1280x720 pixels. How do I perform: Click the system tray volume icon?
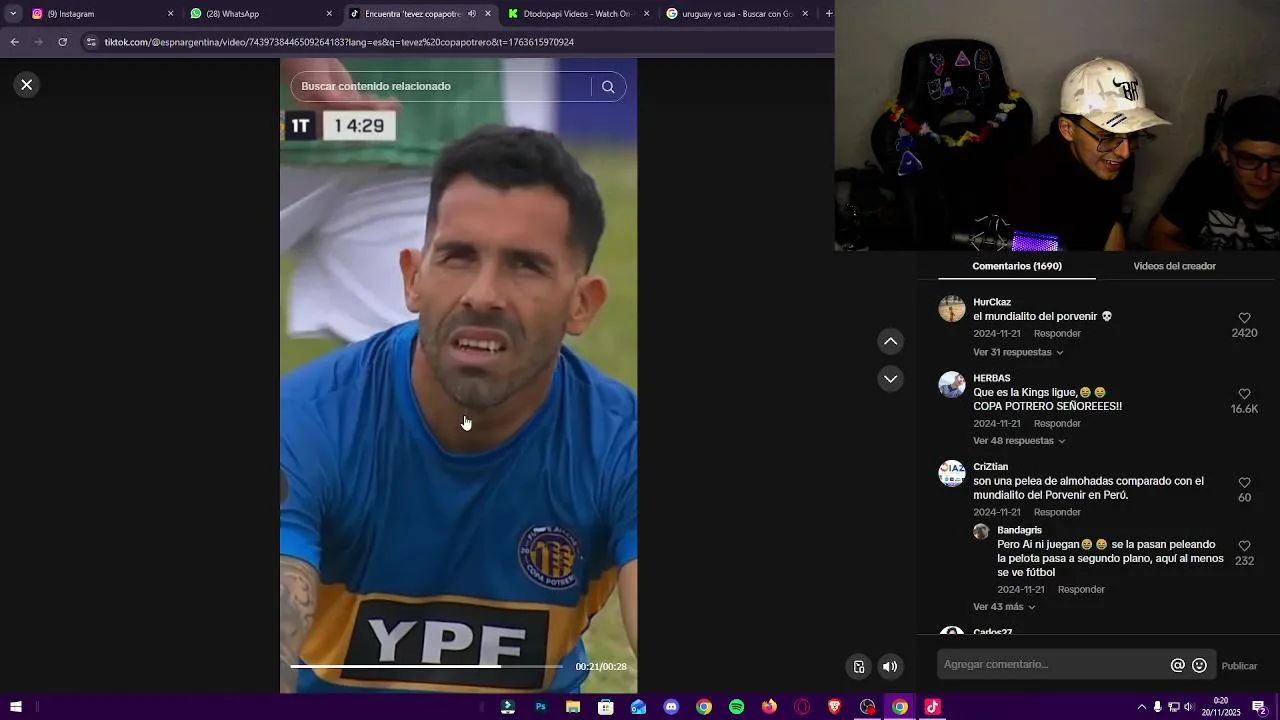pyautogui.click(x=1189, y=707)
